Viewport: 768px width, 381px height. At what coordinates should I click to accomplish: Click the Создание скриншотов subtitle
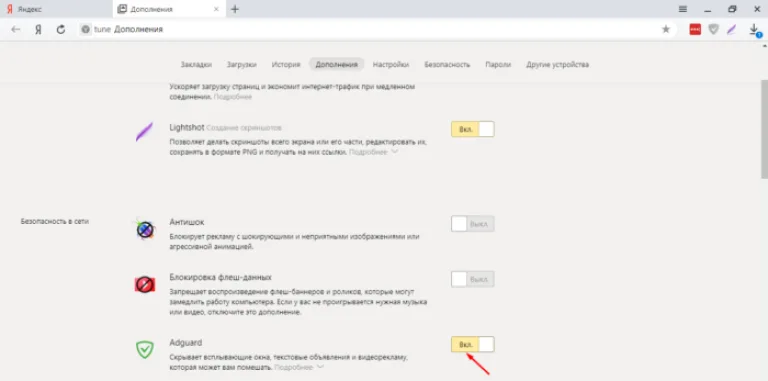pyautogui.click(x=244, y=128)
